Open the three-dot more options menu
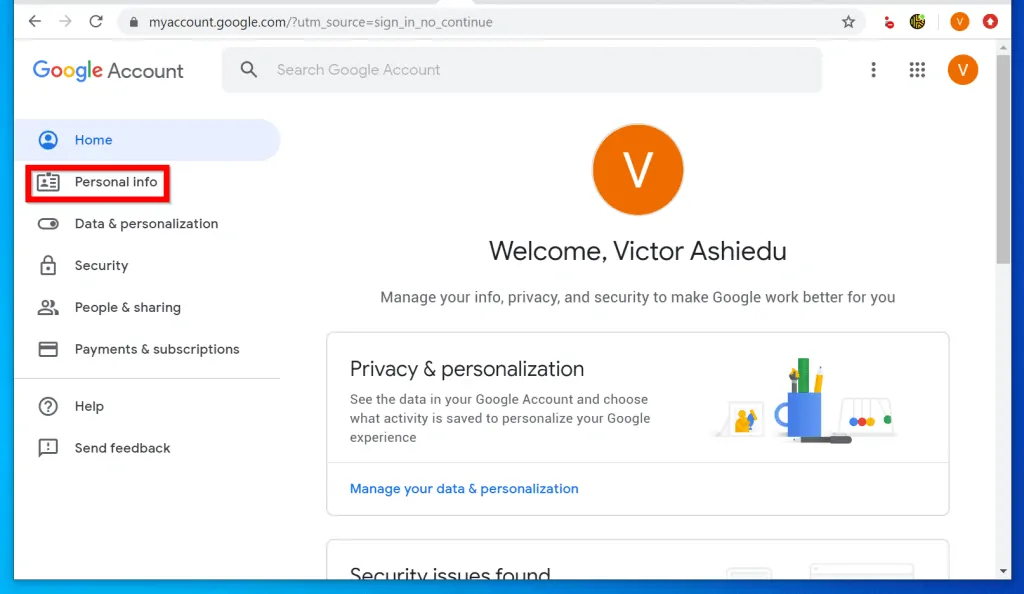This screenshot has height=594, width=1024. (873, 70)
